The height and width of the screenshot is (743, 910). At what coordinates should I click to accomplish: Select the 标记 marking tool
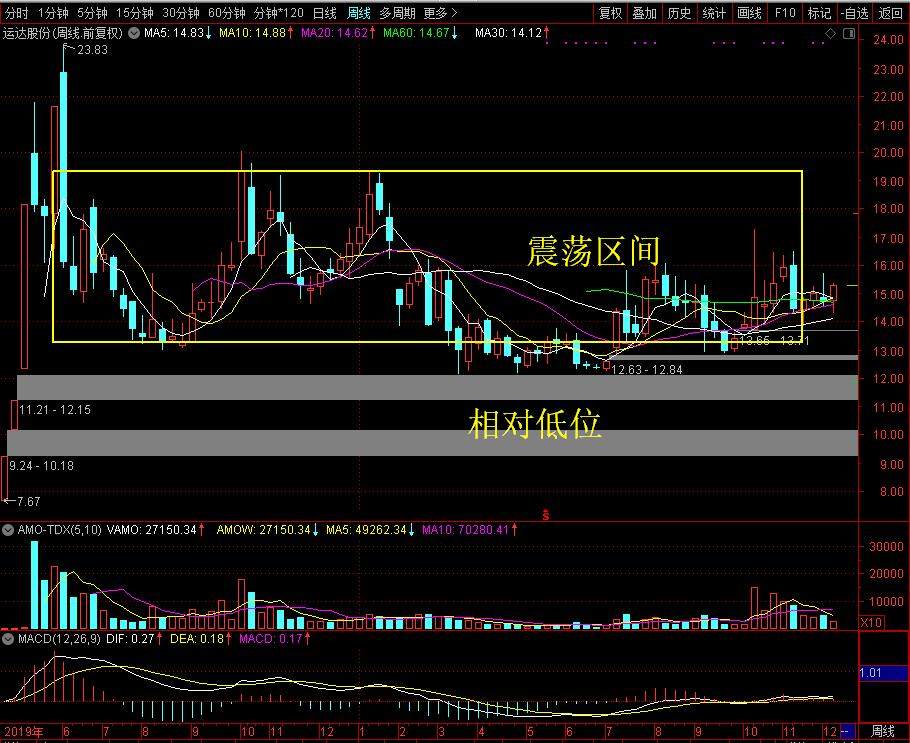coord(818,13)
